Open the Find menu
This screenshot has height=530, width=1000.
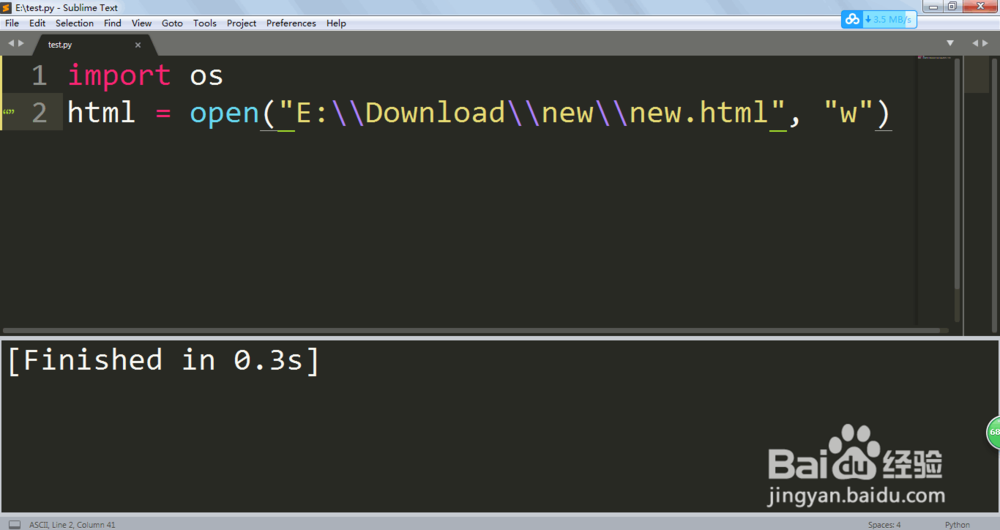pyautogui.click(x=112, y=23)
